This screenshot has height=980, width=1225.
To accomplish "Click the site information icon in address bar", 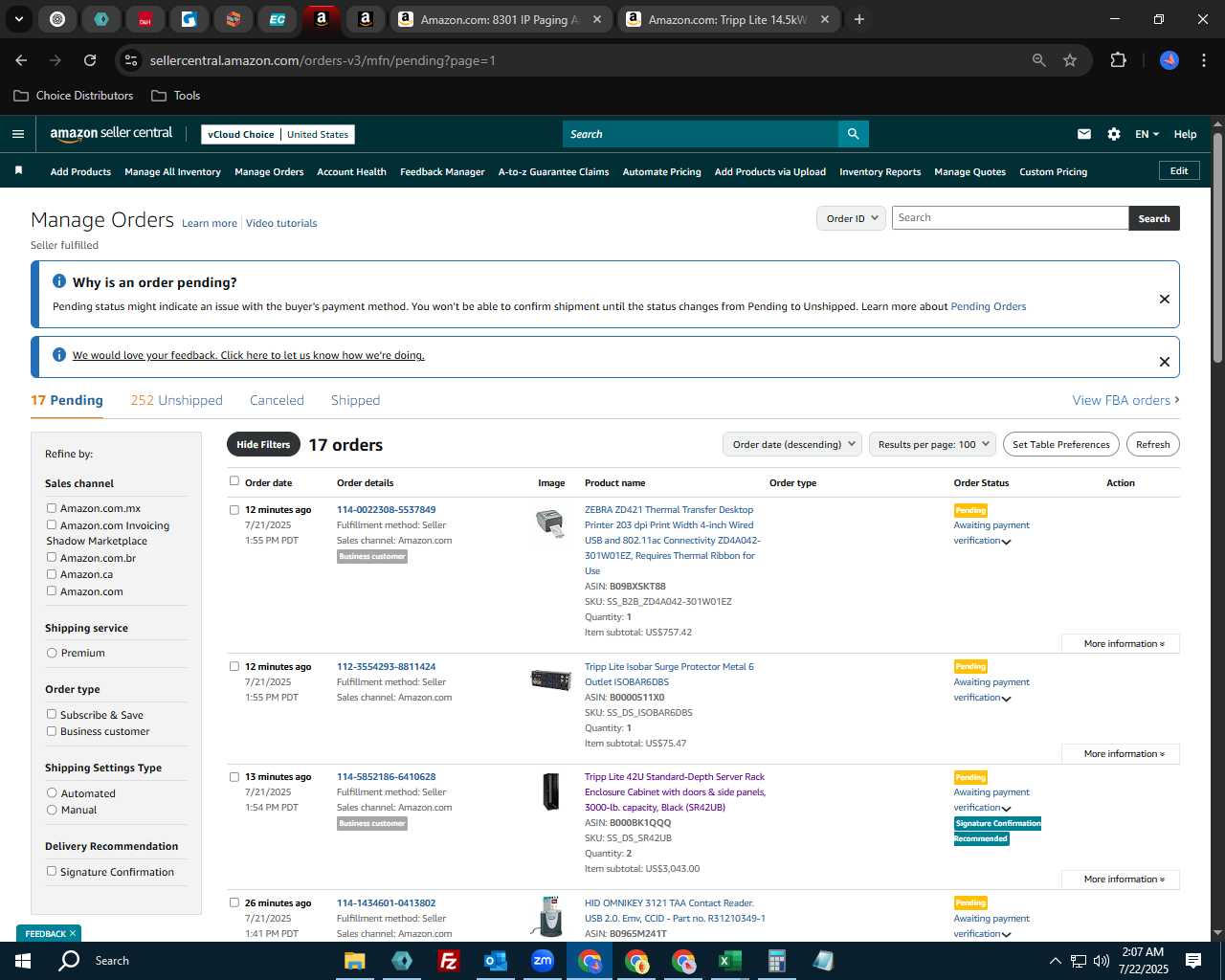I will tap(132, 60).
